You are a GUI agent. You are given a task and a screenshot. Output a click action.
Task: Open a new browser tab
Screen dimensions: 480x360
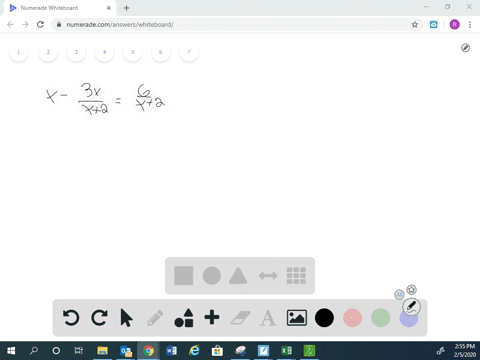tap(126, 8)
